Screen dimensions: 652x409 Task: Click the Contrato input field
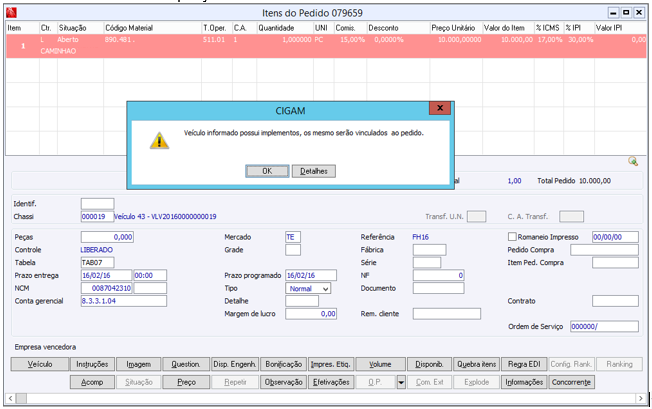click(x=615, y=301)
